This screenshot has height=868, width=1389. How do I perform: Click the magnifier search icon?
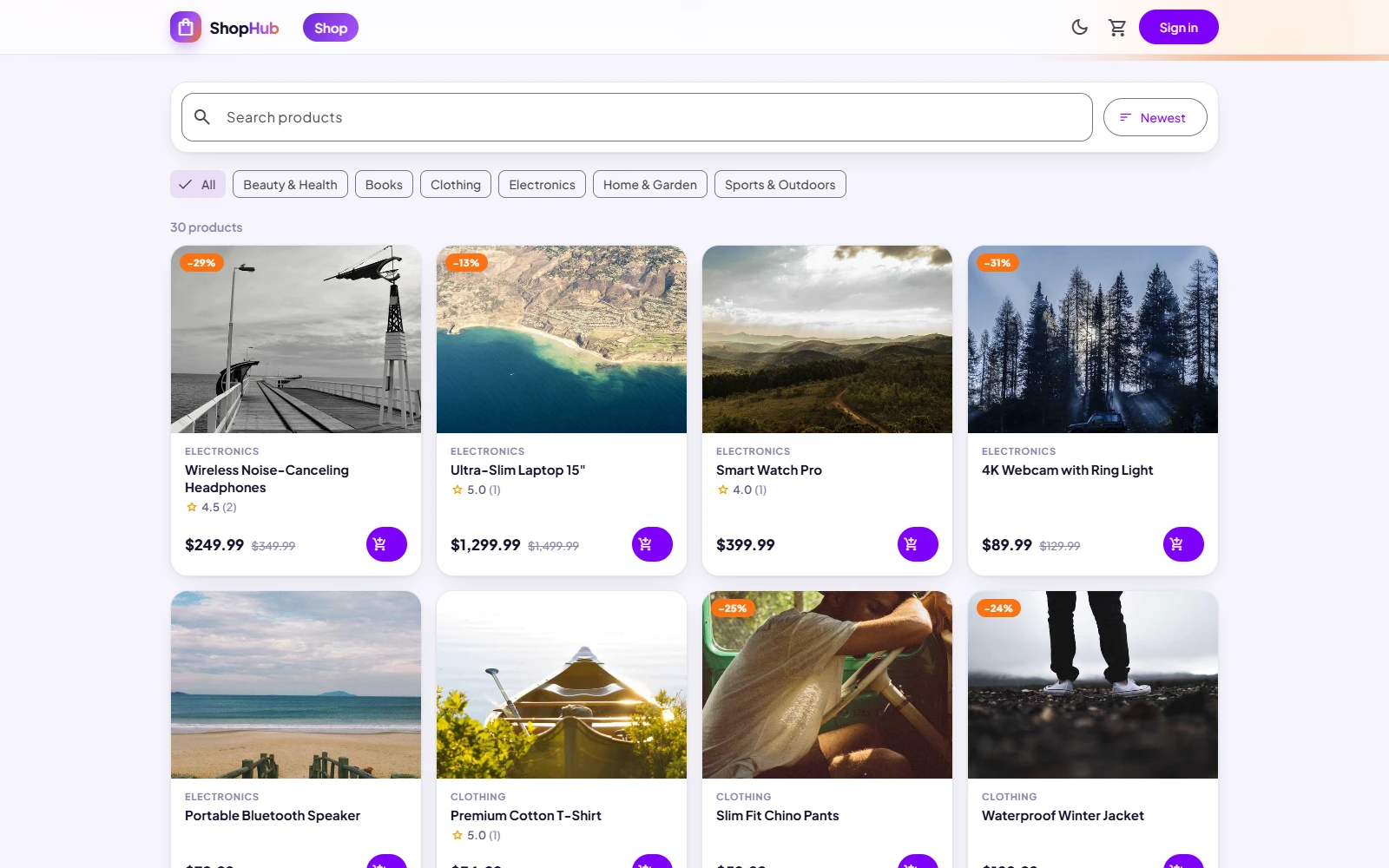[202, 117]
